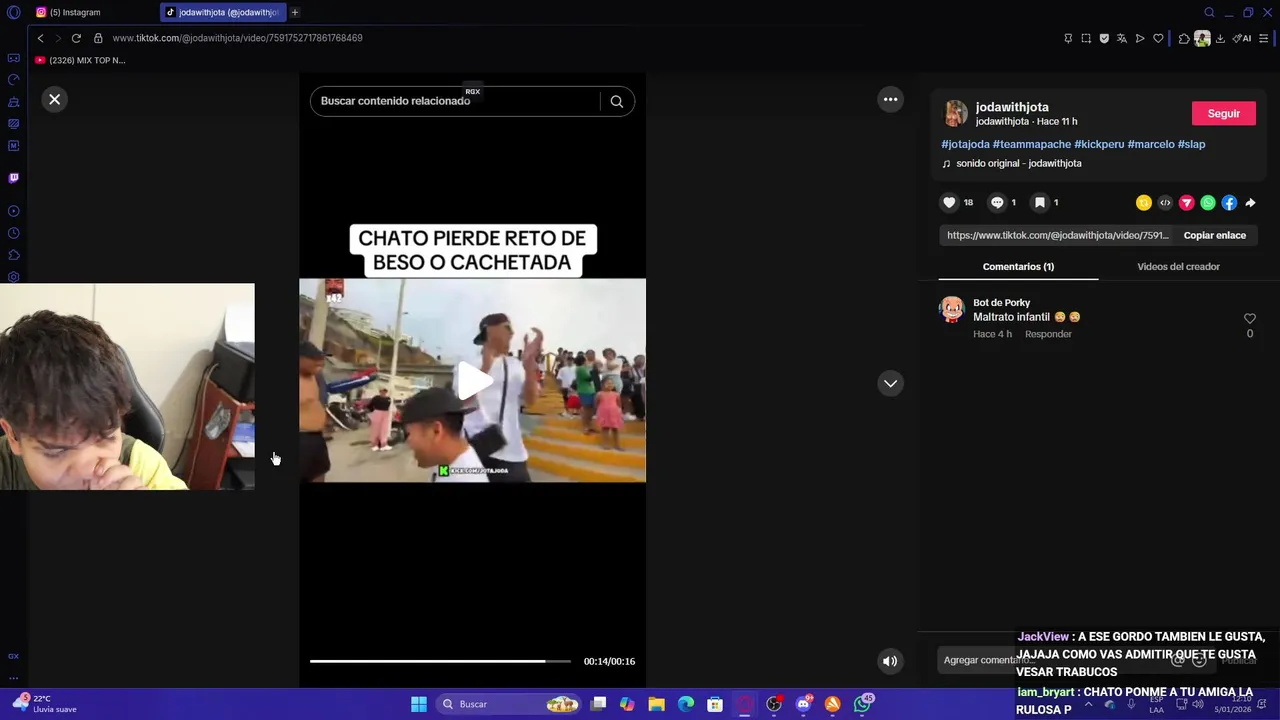Click the send/flow arrow icon in toolbar
The height and width of the screenshot is (720, 1280).
[x=1140, y=38]
